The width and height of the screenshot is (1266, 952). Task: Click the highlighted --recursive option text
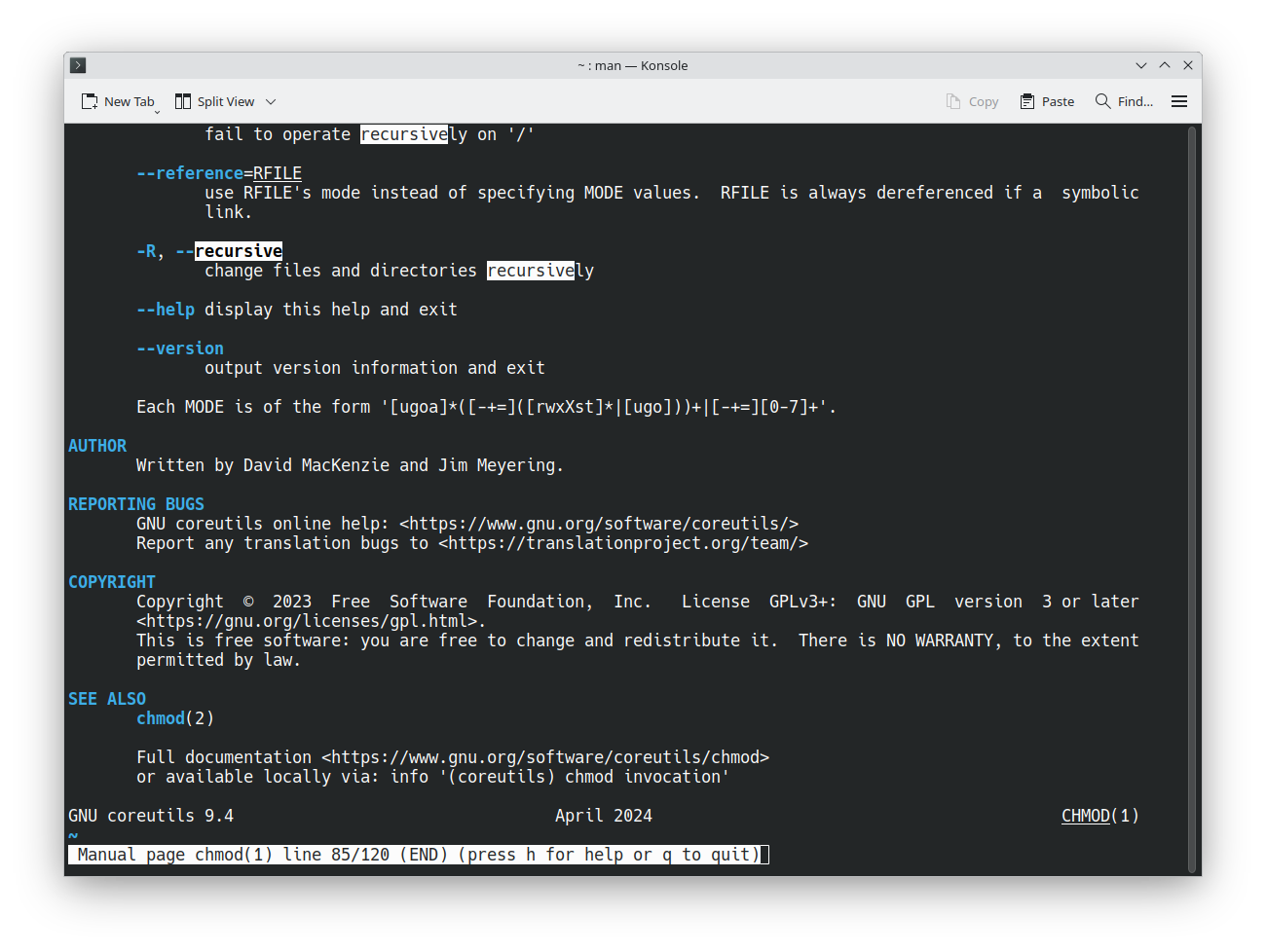(239, 251)
